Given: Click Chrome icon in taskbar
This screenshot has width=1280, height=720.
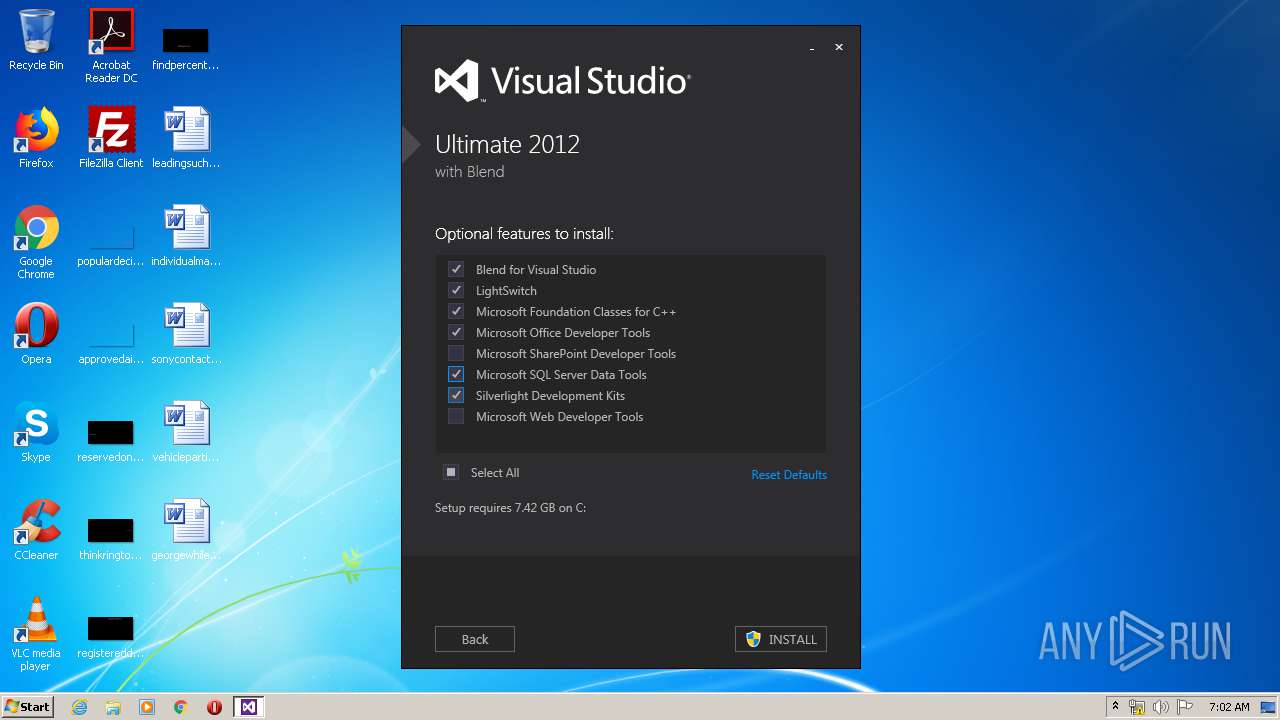Looking at the screenshot, I should pyautogui.click(x=181, y=707).
